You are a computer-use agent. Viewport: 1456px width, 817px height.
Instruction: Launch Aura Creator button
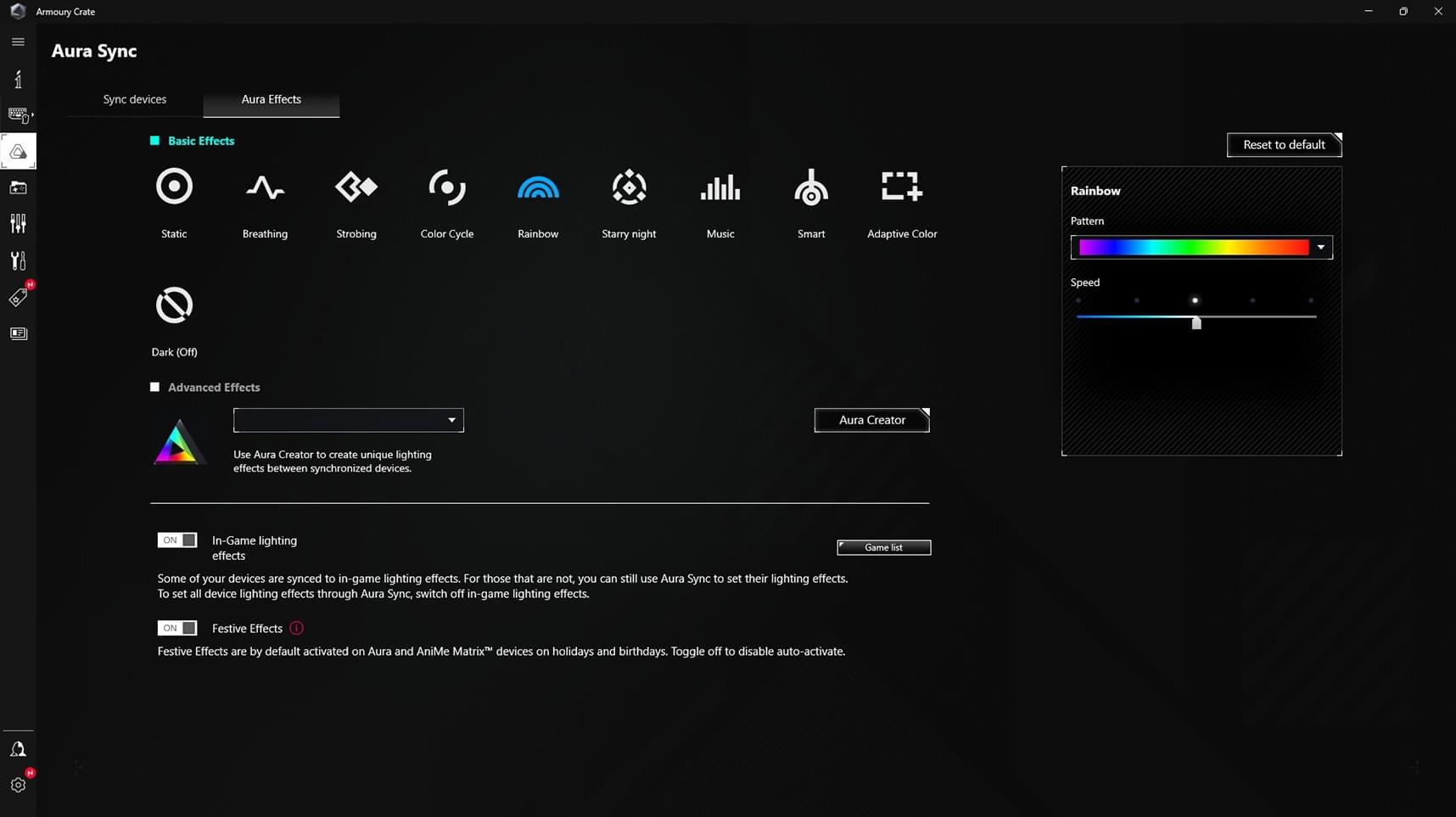click(871, 420)
